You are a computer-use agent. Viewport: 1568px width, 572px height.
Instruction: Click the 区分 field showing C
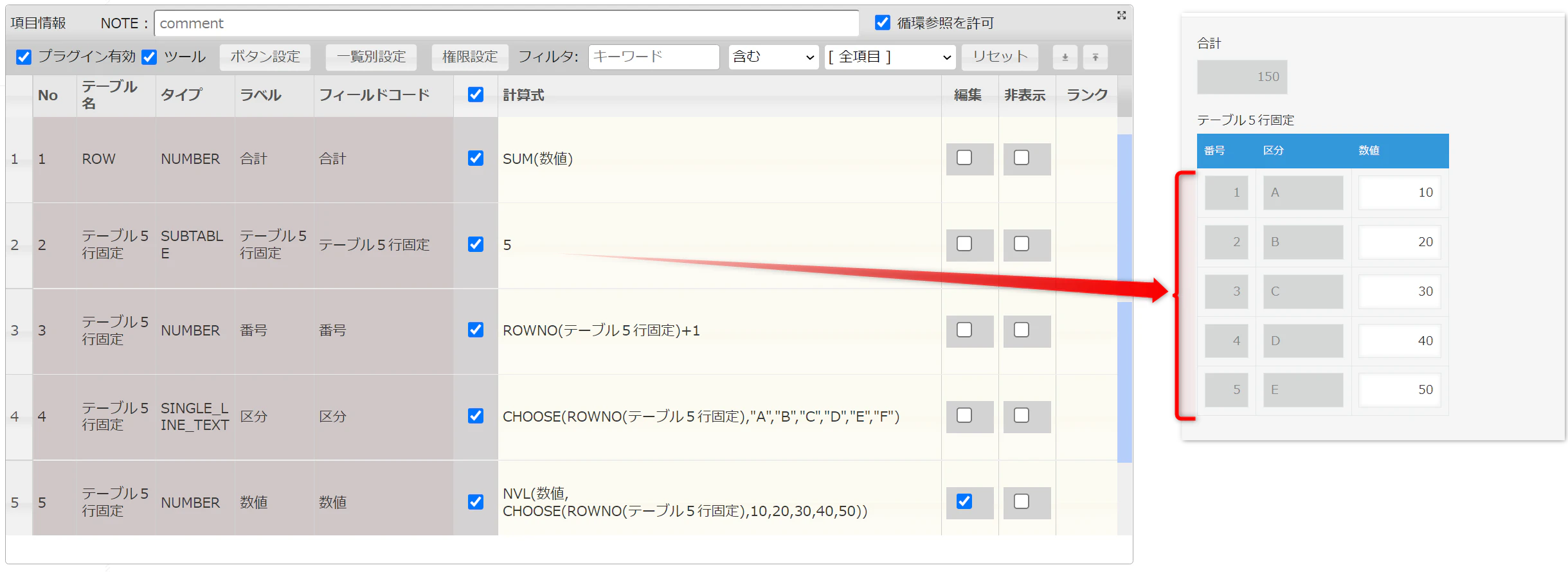[1302, 292]
